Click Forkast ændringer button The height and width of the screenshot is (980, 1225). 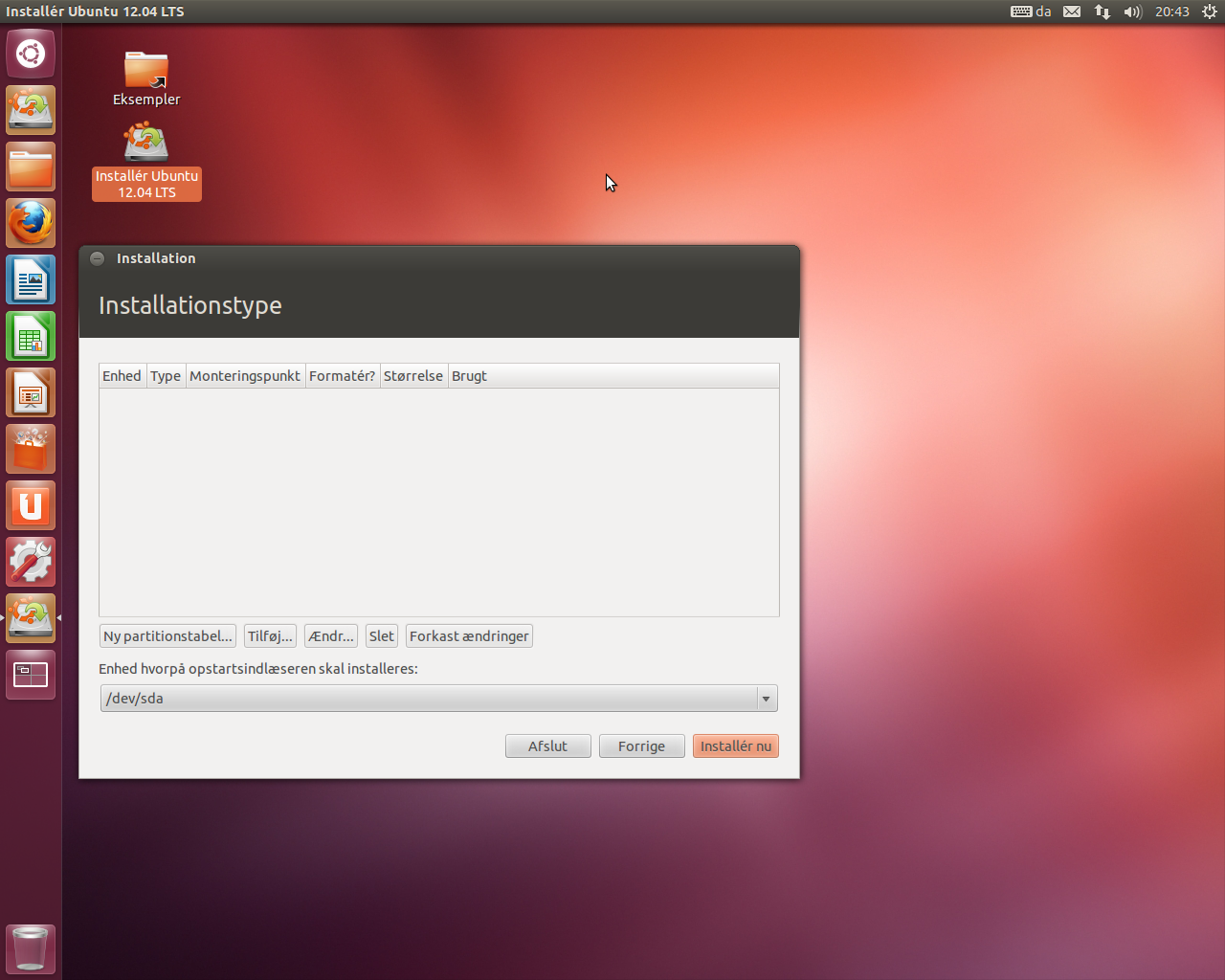tap(469, 636)
